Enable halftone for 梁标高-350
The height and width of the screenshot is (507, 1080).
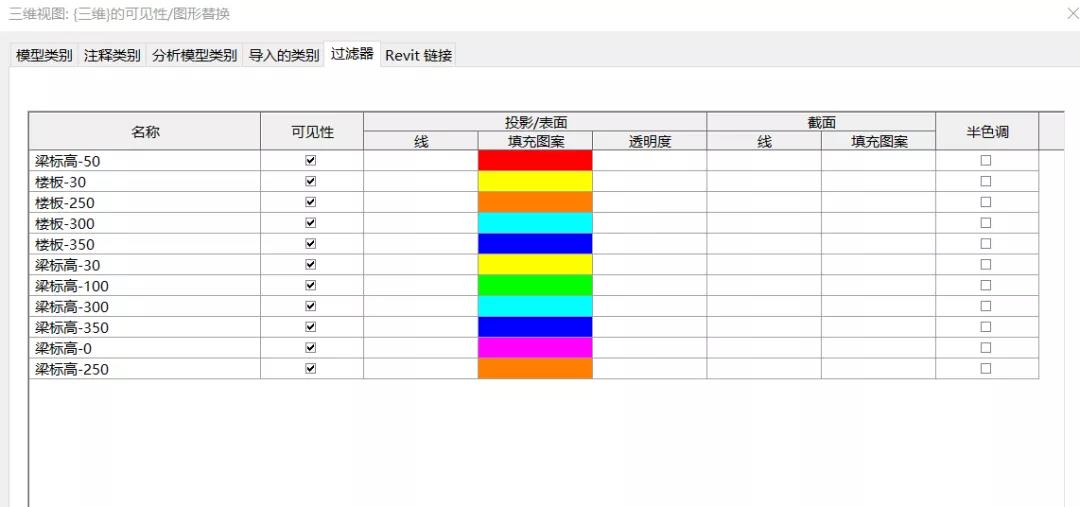pyautogui.click(x=986, y=327)
